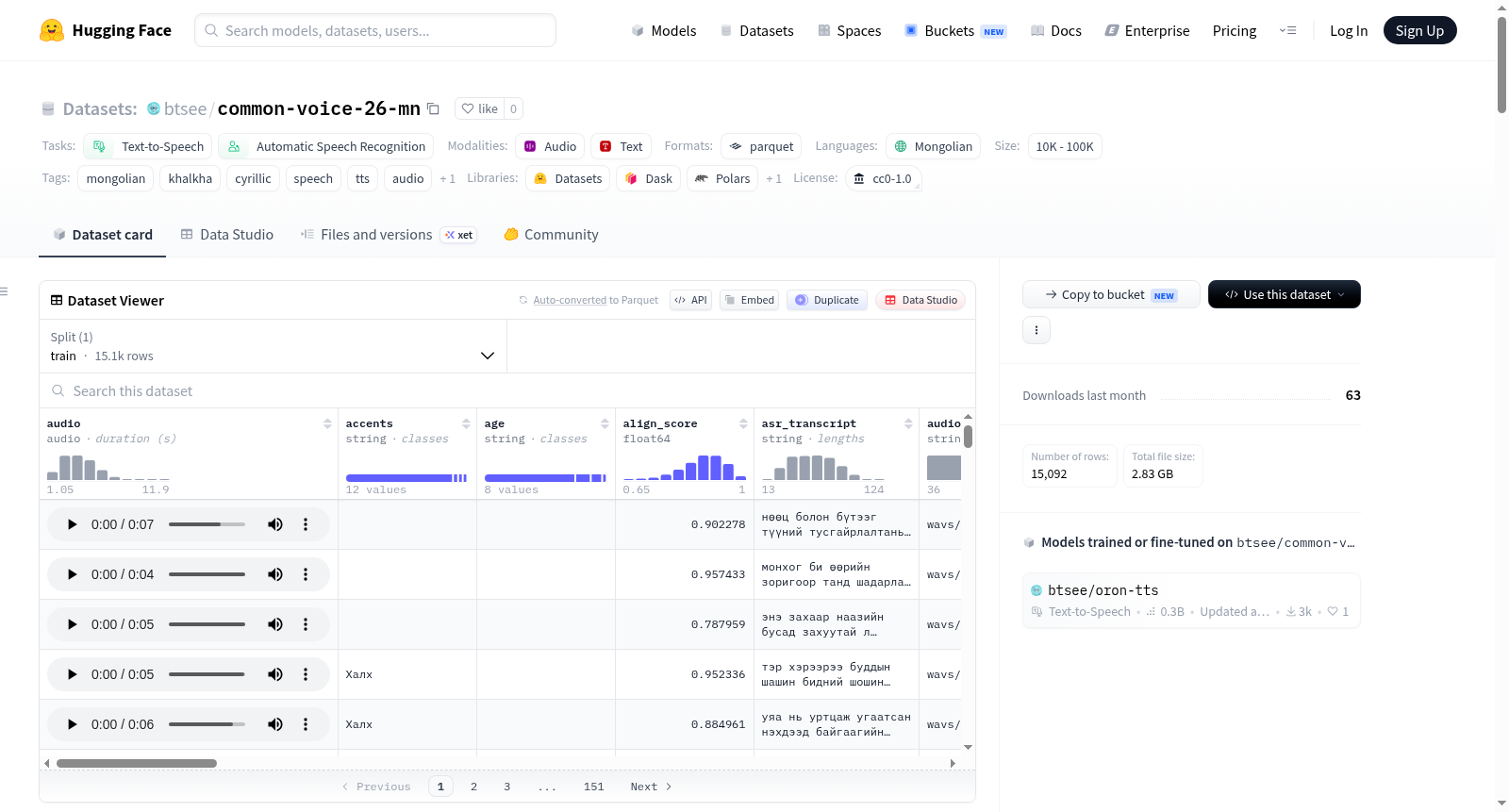Click the Copy to bucket button
The width and height of the screenshot is (1509, 812).
pyautogui.click(x=1111, y=294)
